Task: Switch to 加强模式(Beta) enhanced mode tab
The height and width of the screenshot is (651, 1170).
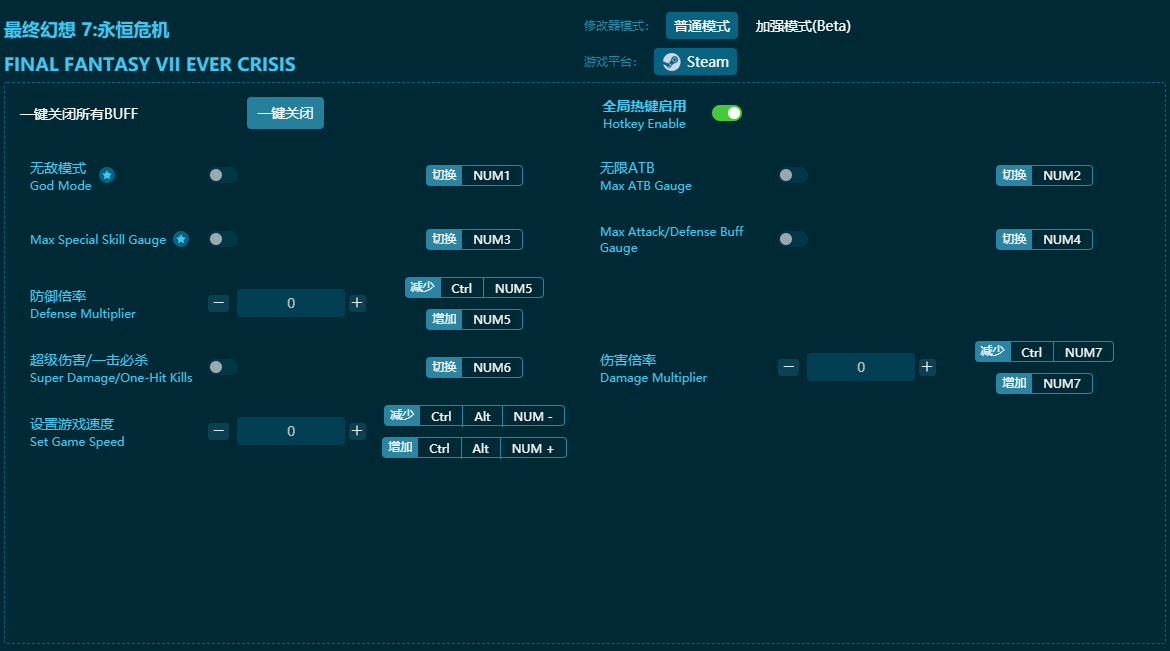Action: [x=803, y=26]
